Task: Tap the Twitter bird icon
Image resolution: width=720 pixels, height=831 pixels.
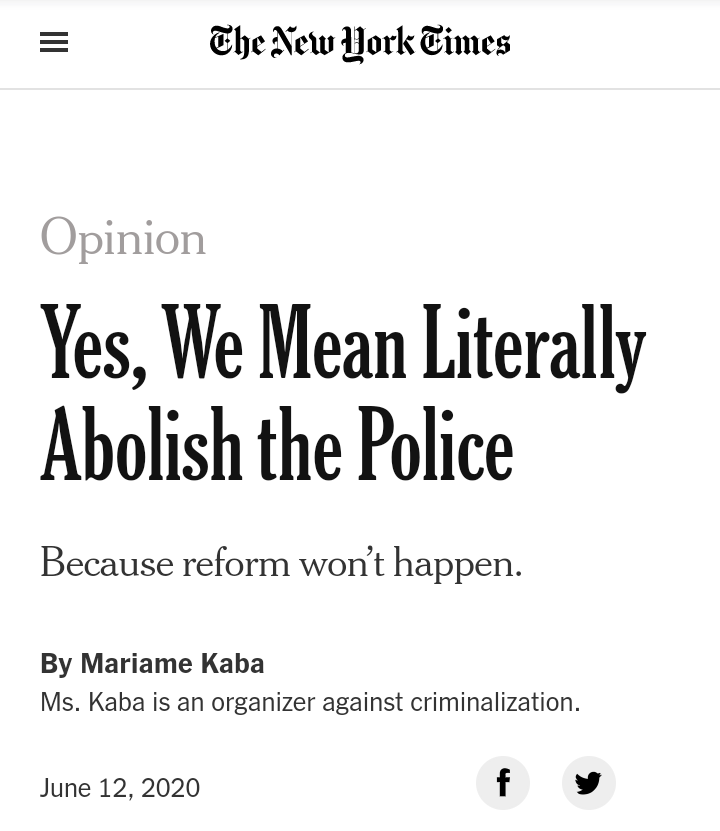Action: [x=589, y=783]
